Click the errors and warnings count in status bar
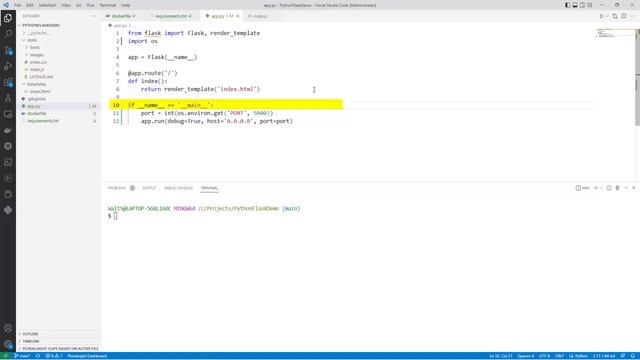This screenshot has width=640, height=360. (54, 356)
